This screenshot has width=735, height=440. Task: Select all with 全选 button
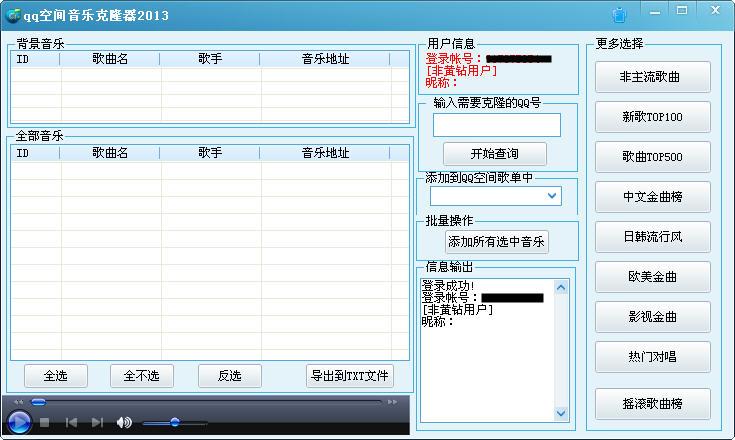click(56, 376)
